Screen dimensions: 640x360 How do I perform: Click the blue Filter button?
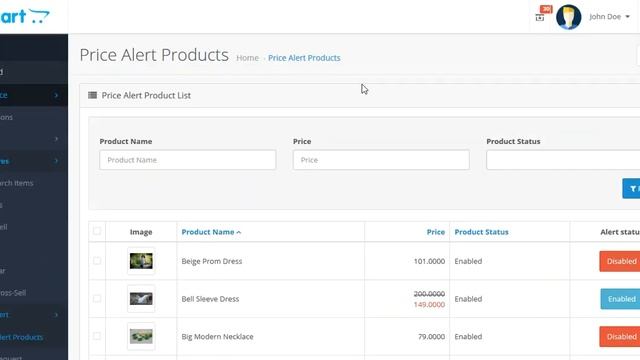tap(631, 189)
